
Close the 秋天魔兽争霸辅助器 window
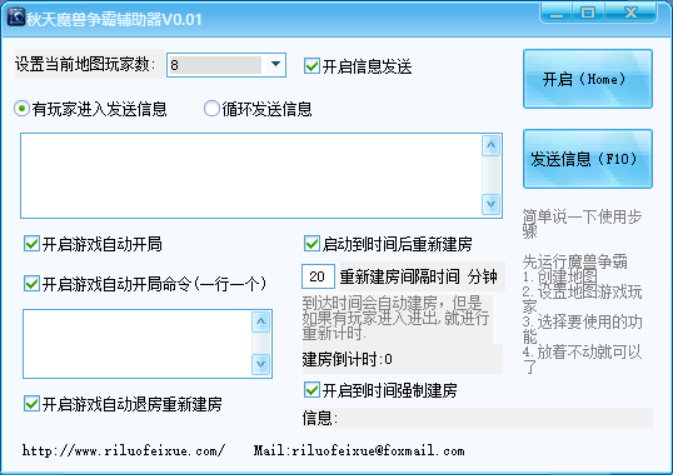pos(631,14)
